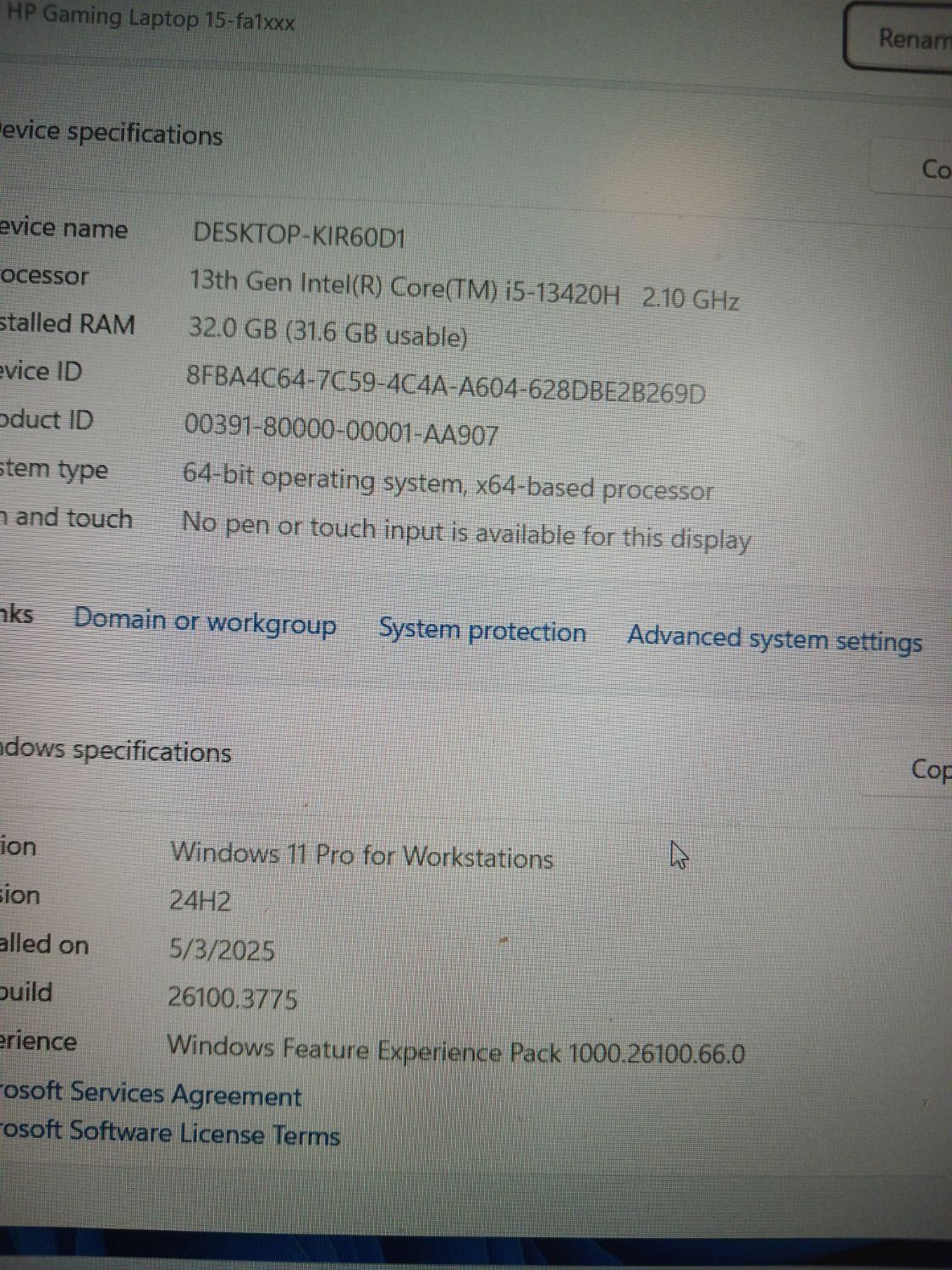Select the Product ID value 00391-80000-00001-AA907

[x=341, y=429]
